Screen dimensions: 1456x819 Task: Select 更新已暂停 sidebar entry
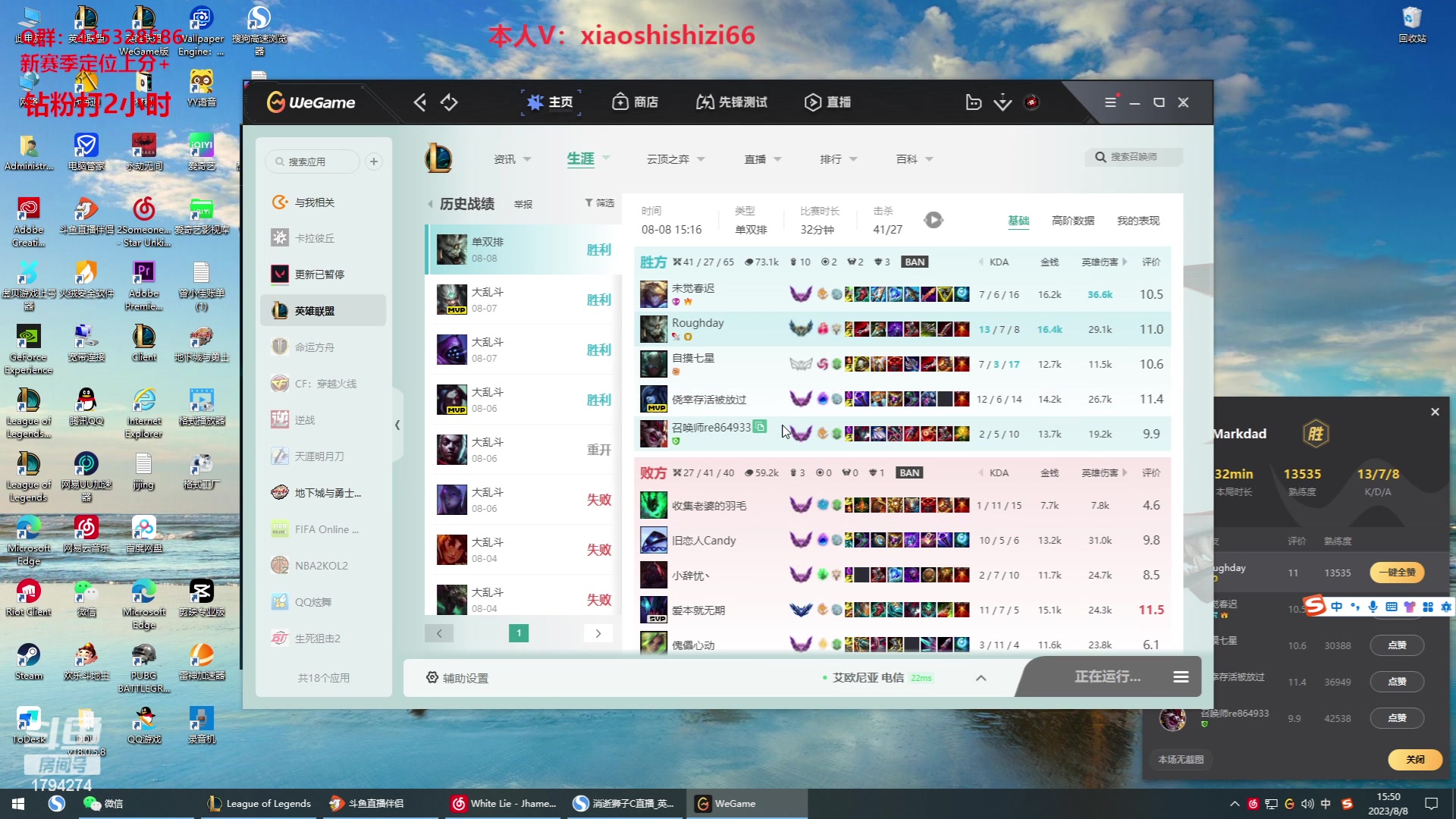tap(323, 275)
